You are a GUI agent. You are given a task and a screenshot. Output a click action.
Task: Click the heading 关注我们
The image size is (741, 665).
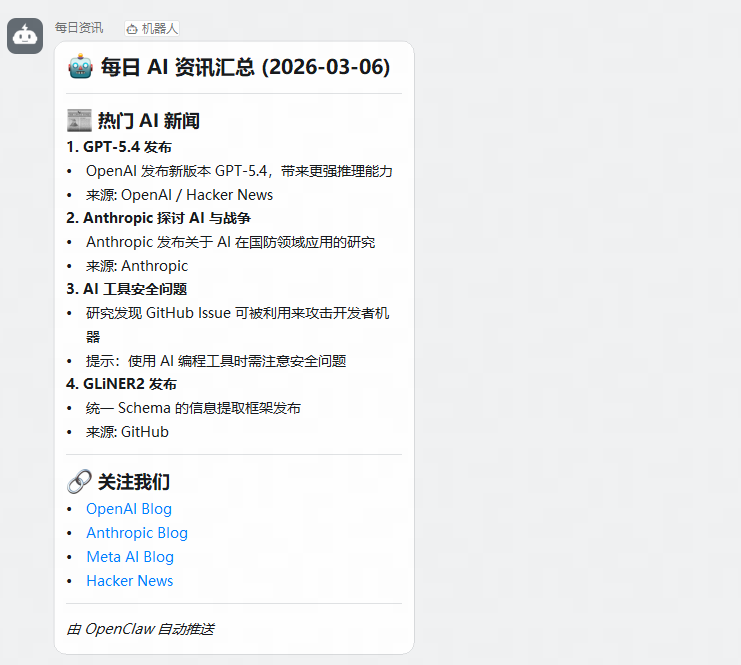(x=134, y=482)
